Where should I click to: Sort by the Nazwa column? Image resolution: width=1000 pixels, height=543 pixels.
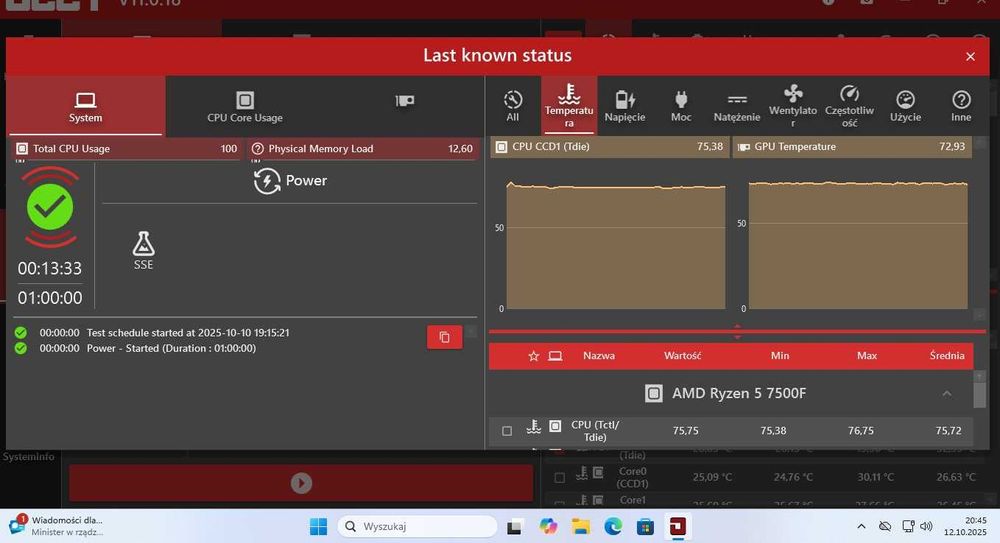pyautogui.click(x=599, y=356)
